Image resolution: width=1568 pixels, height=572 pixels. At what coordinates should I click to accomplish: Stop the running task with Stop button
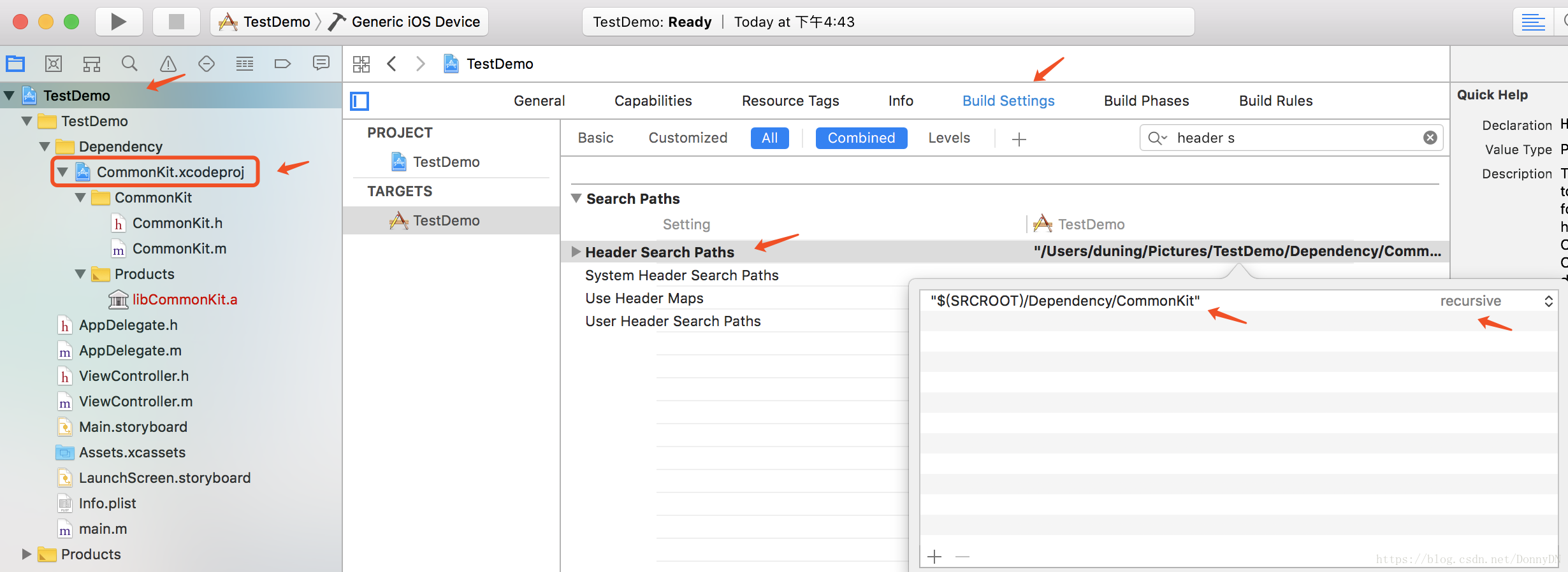click(x=176, y=22)
